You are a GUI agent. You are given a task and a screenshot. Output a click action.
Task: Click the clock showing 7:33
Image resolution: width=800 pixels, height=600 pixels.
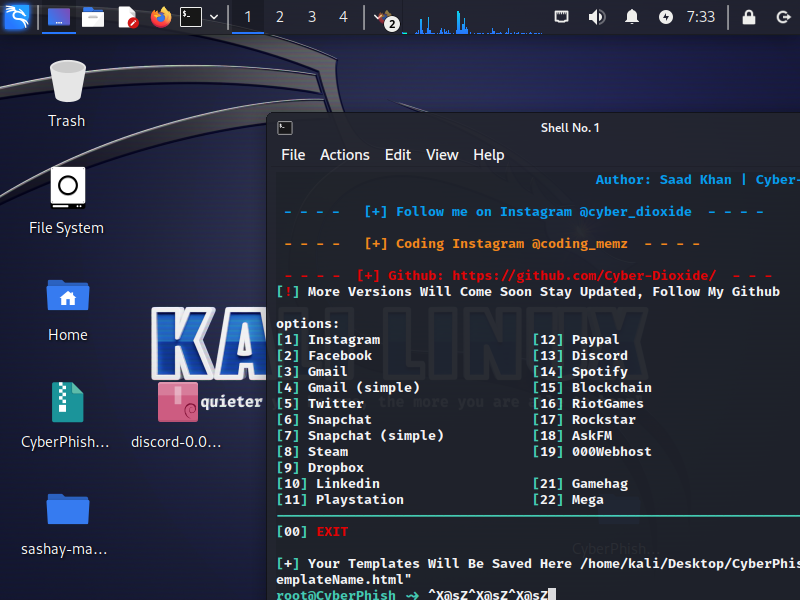pyautogui.click(x=701, y=17)
